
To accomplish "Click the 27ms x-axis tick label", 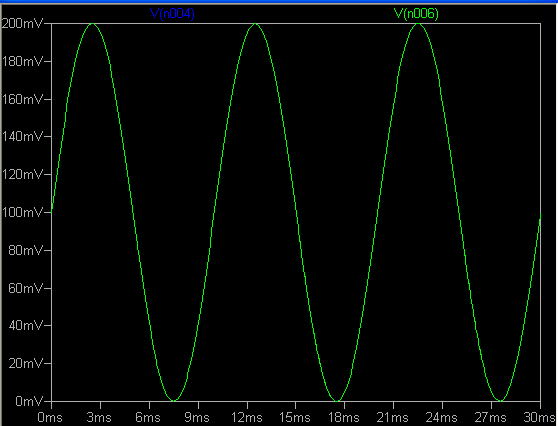I will coord(490,417).
